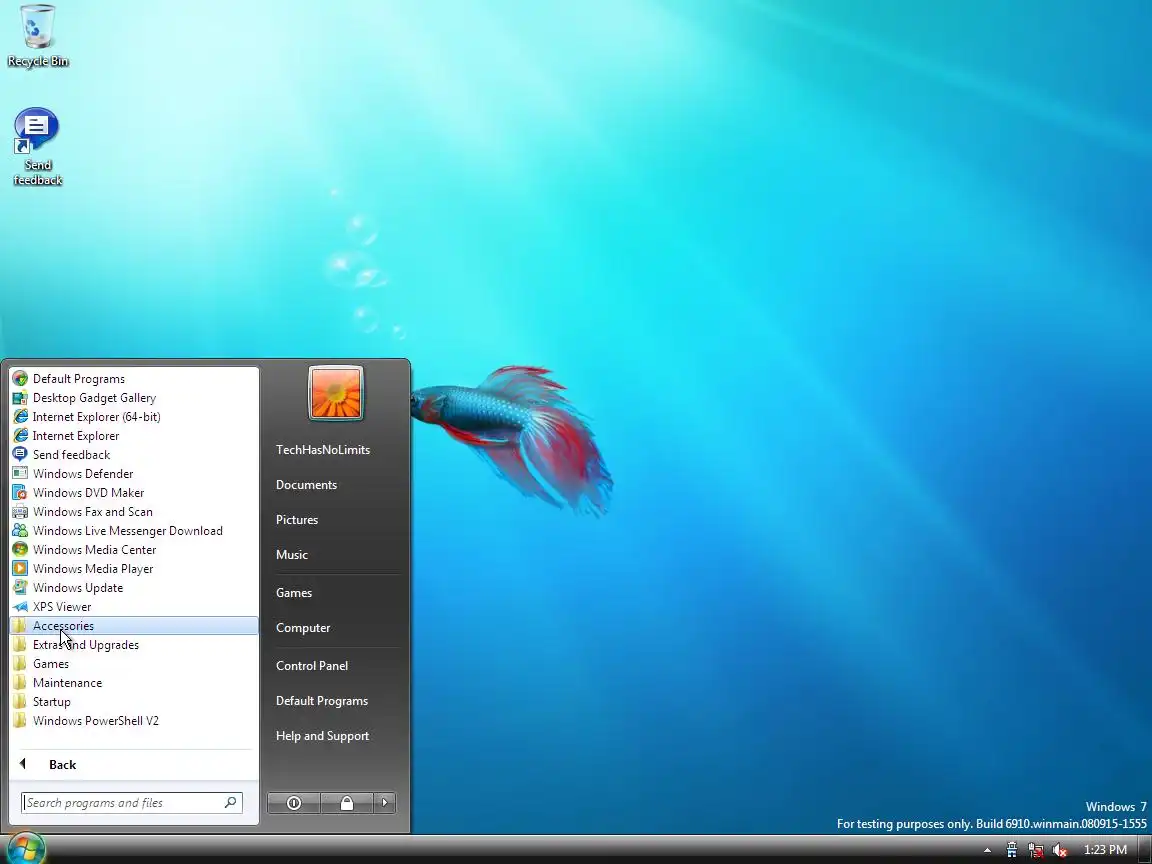Click the network tray icon with red mark
This screenshot has height=864, width=1152.
tap(1036, 850)
